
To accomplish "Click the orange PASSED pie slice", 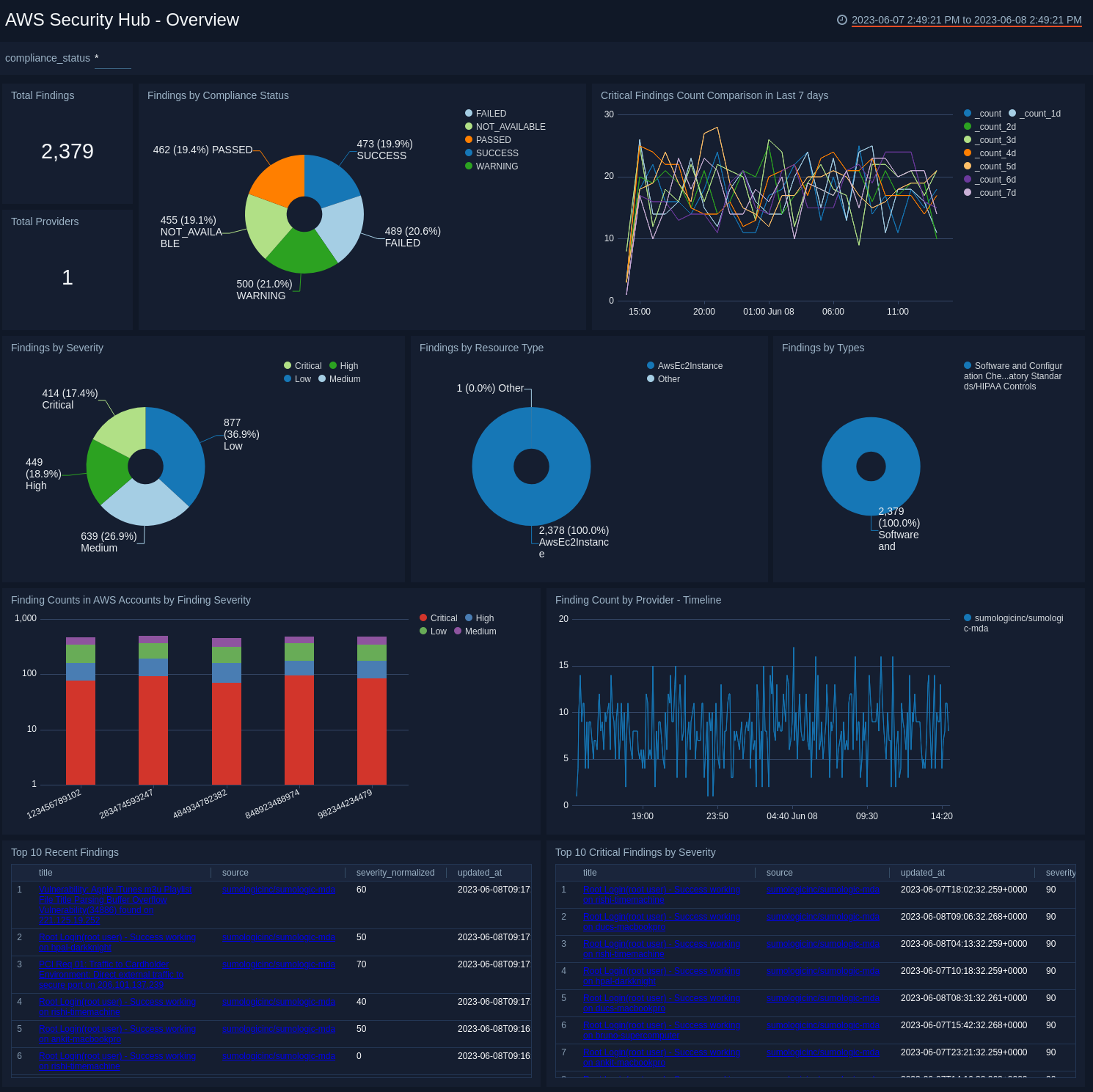I will tap(281, 180).
